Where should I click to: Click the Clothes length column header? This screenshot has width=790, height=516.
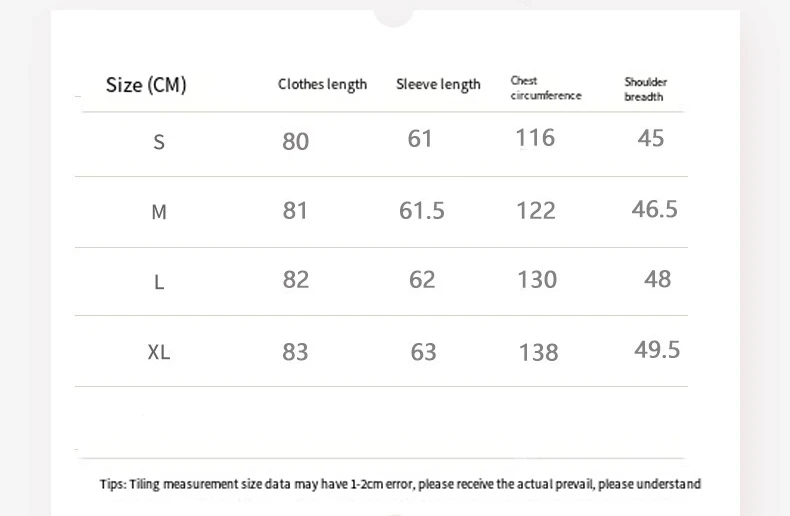click(322, 85)
